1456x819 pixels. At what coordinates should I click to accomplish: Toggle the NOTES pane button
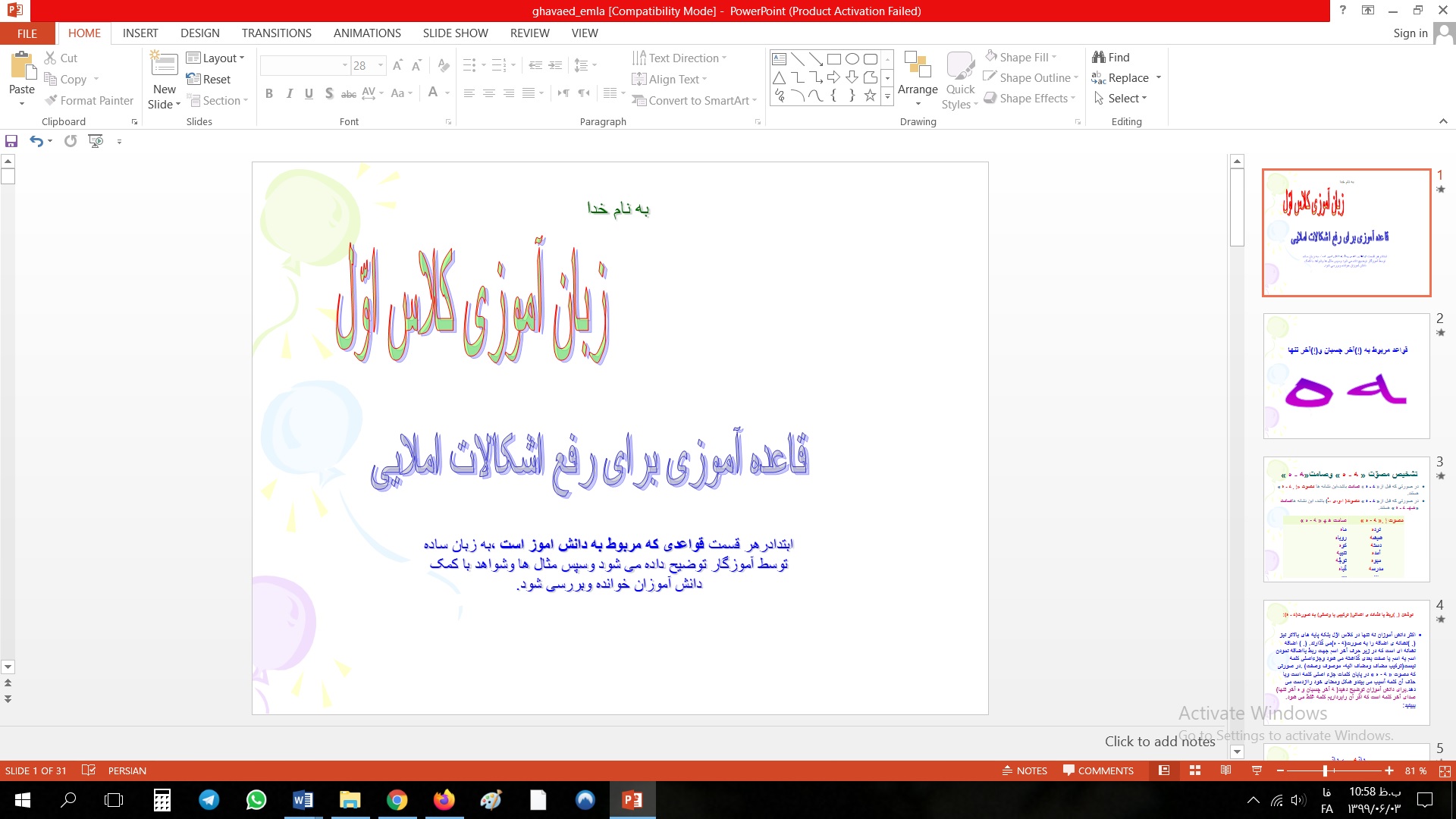[1025, 770]
